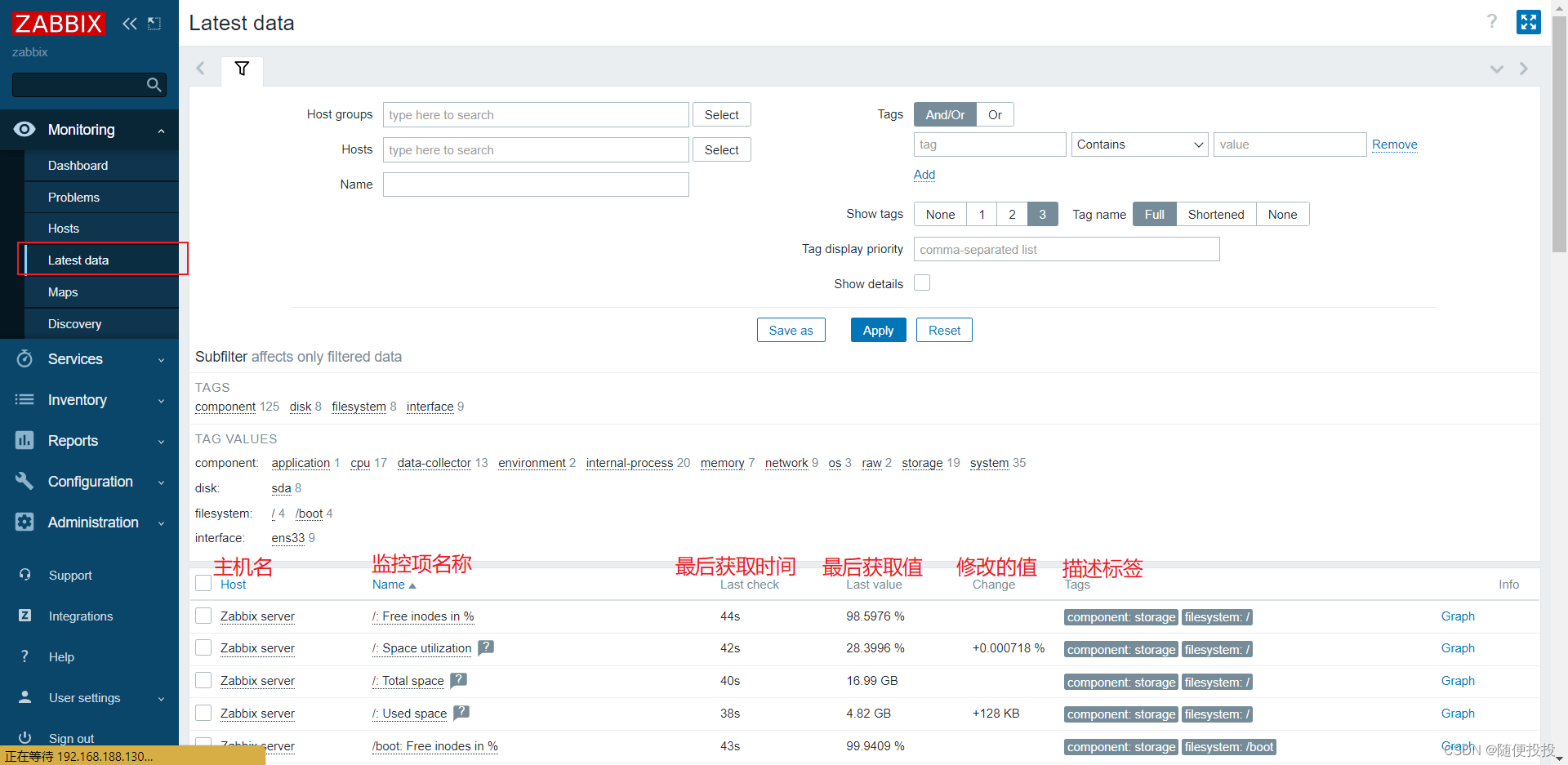Image resolution: width=1568 pixels, height=765 pixels.
Task: Open Problems in Monitoring menu
Action: coord(101,197)
